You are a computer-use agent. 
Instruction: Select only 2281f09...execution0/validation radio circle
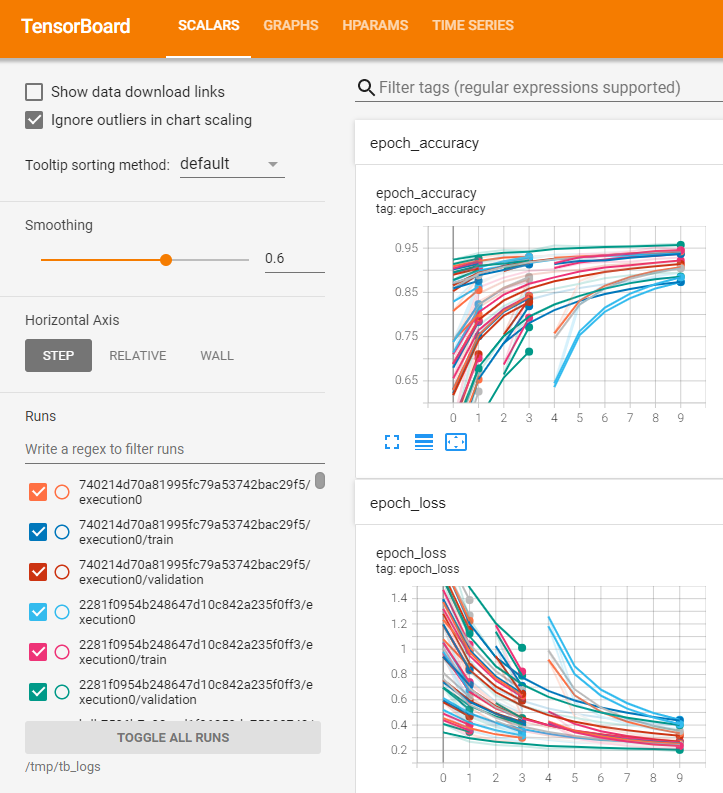pos(62,691)
